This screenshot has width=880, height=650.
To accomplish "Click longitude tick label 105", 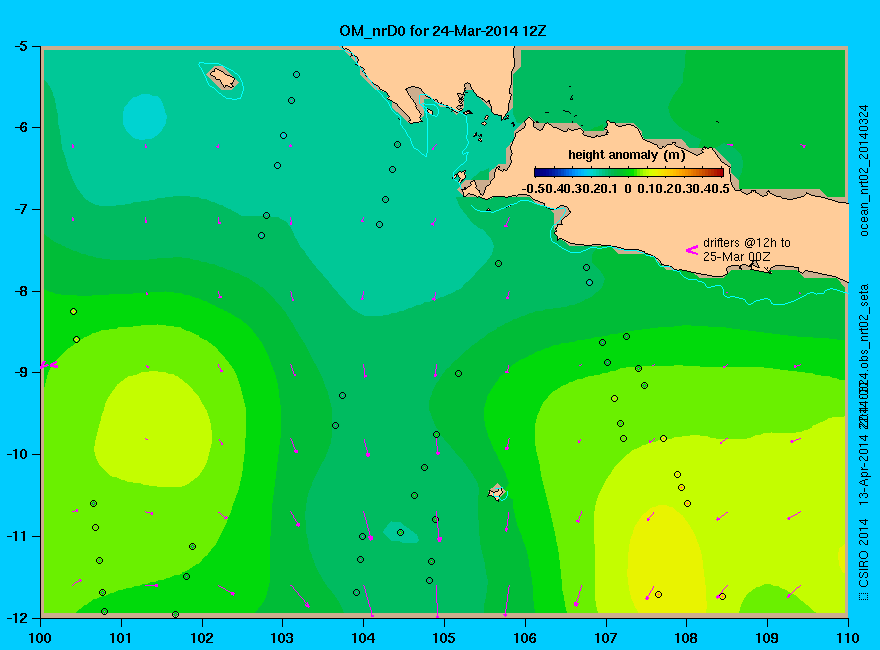I will pyautogui.click(x=444, y=638).
